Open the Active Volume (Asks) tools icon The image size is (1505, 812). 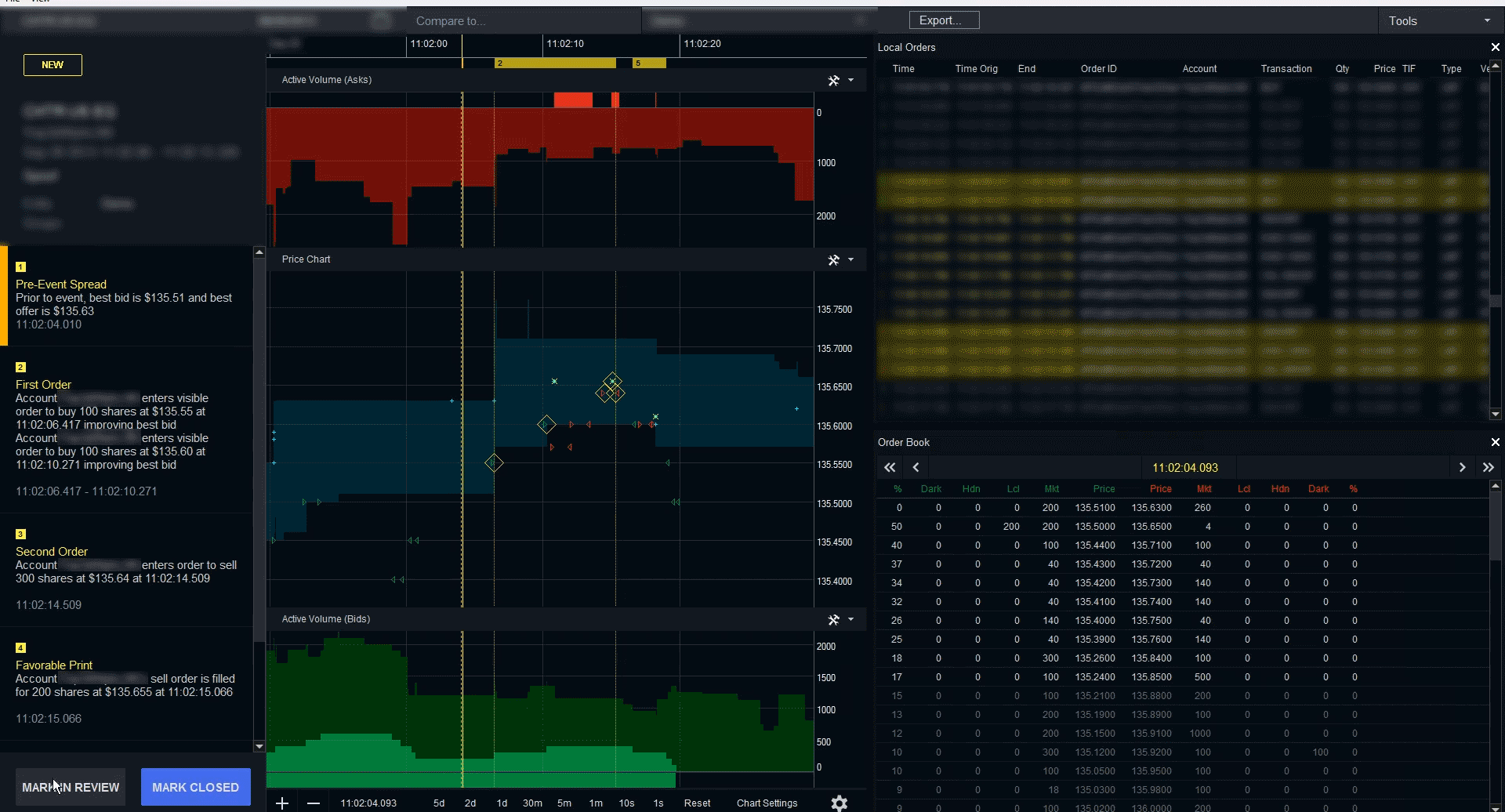coord(834,80)
